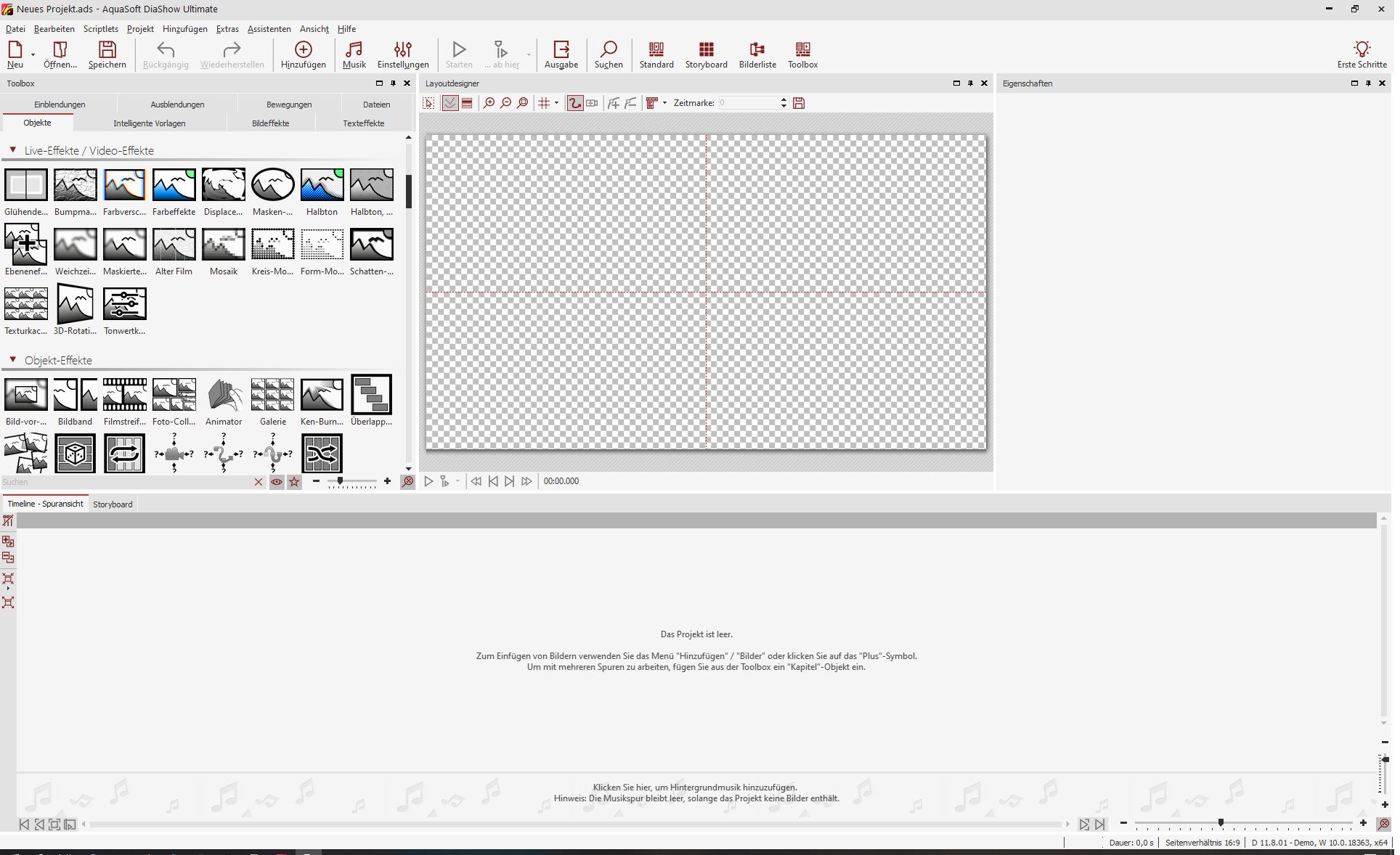Click zoom-in magnifier in Layoutdesigner
This screenshot has width=1400, height=855.
[x=489, y=103]
